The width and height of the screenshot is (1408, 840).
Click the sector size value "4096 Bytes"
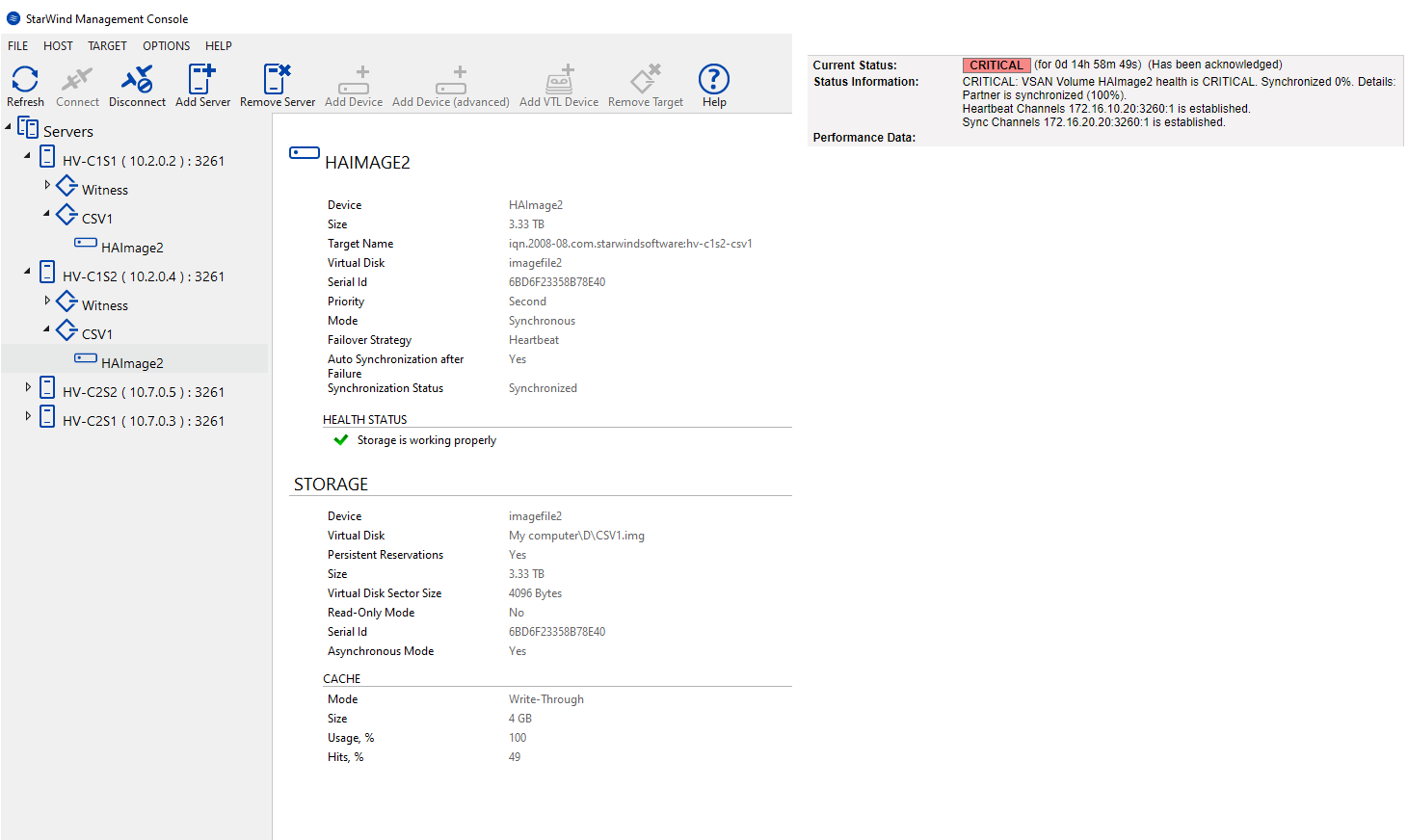pyautogui.click(x=535, y=593)
